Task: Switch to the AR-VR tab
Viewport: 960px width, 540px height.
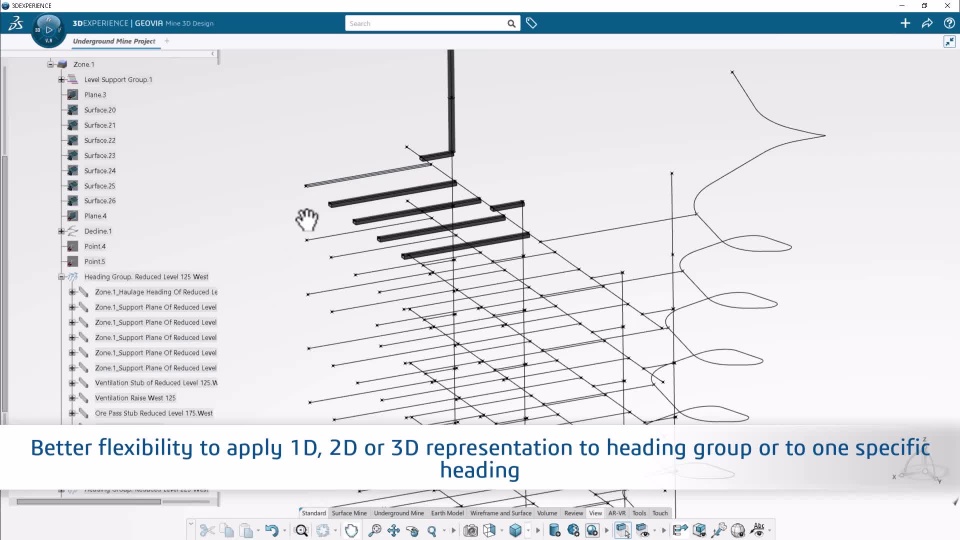Action: (617, 513)
